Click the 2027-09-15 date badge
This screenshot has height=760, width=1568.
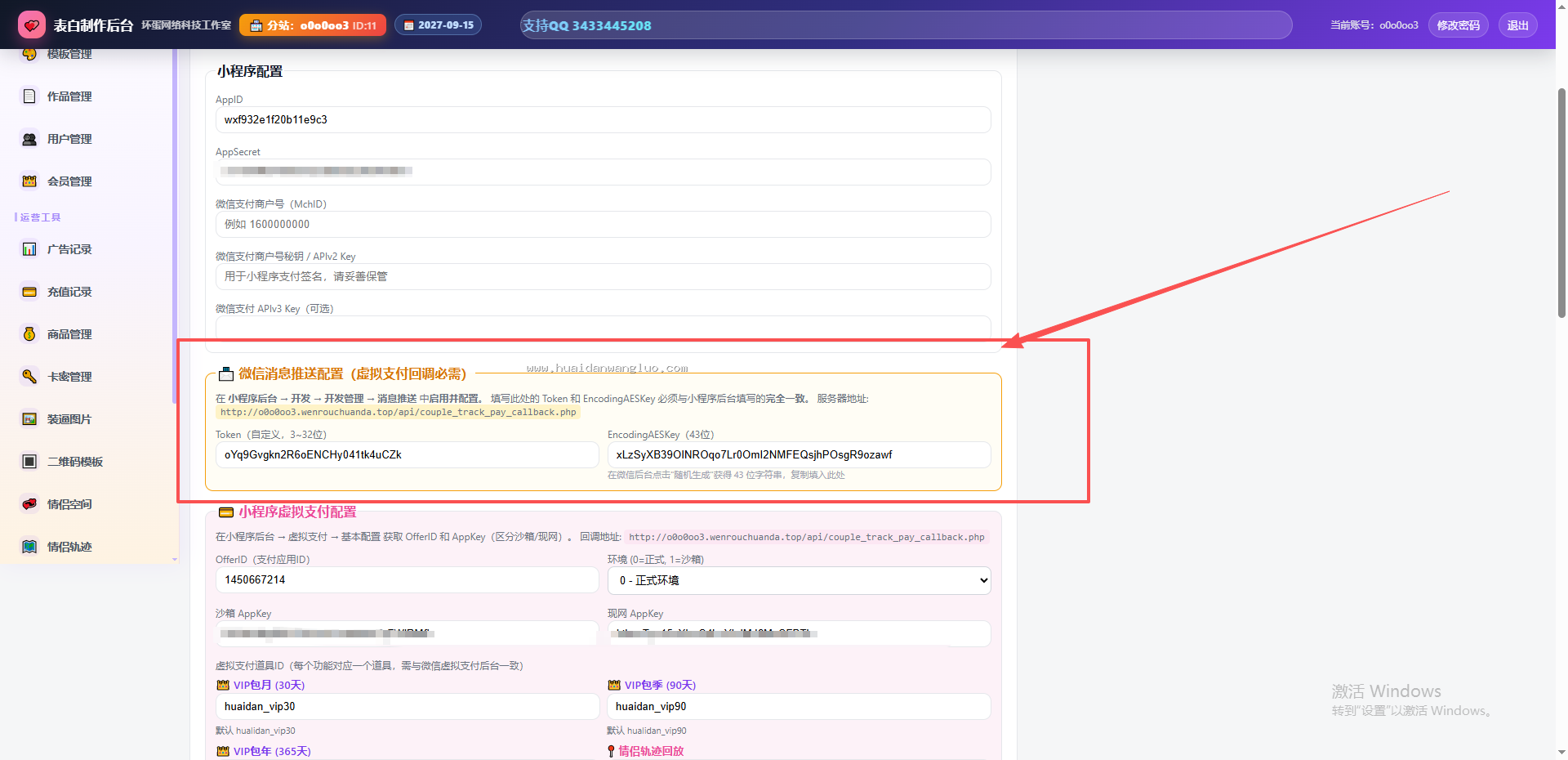click(x=439, y=25)
